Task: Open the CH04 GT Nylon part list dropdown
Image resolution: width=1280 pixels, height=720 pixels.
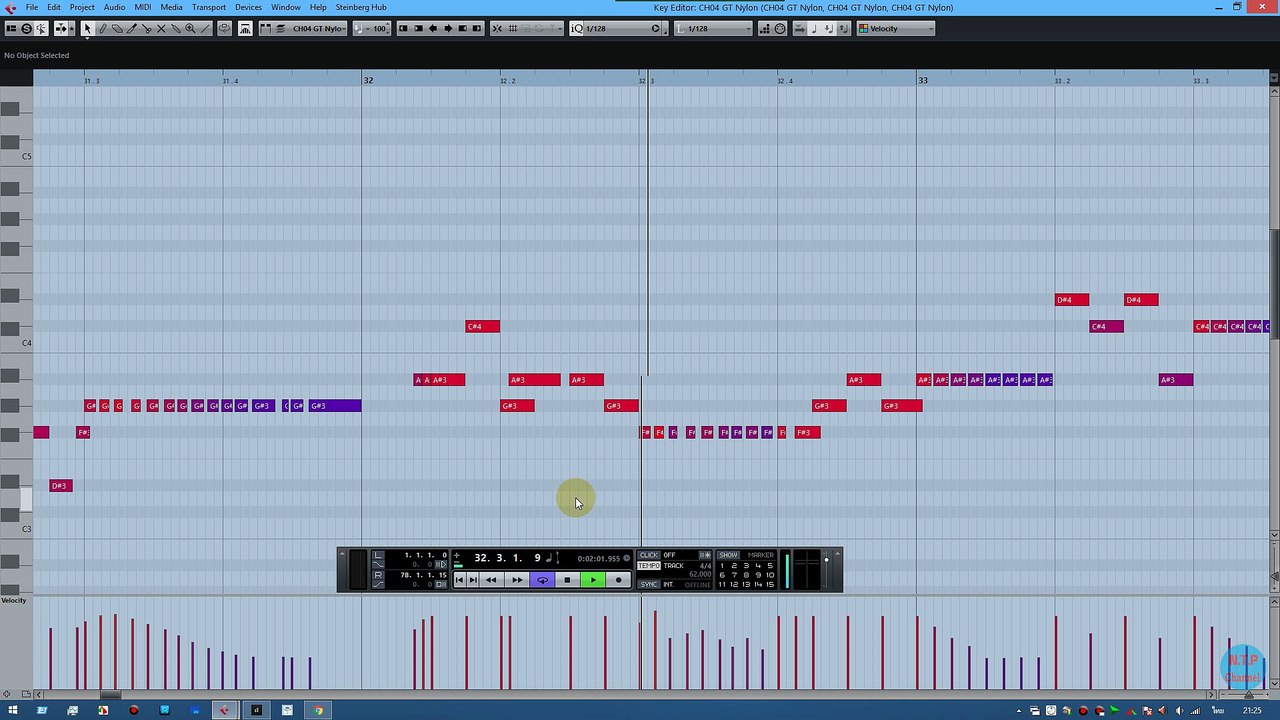Action: point(318,28)
